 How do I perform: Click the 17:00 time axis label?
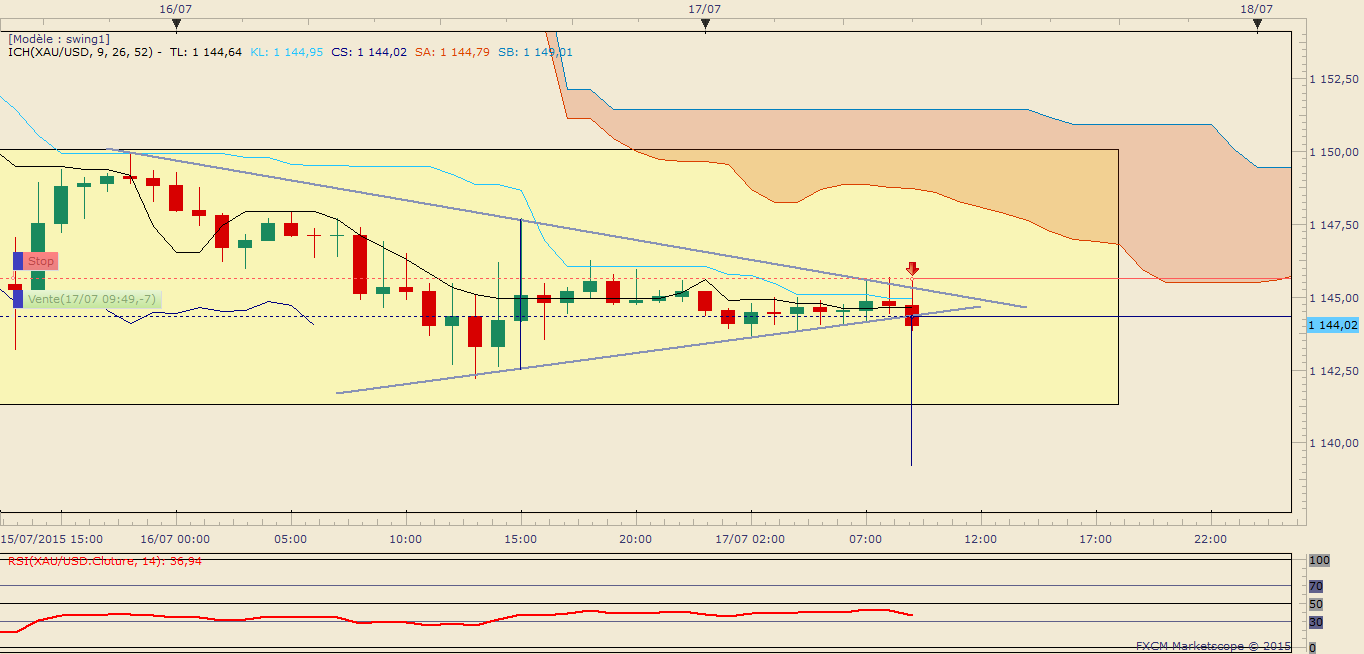tap(1096, 539)
